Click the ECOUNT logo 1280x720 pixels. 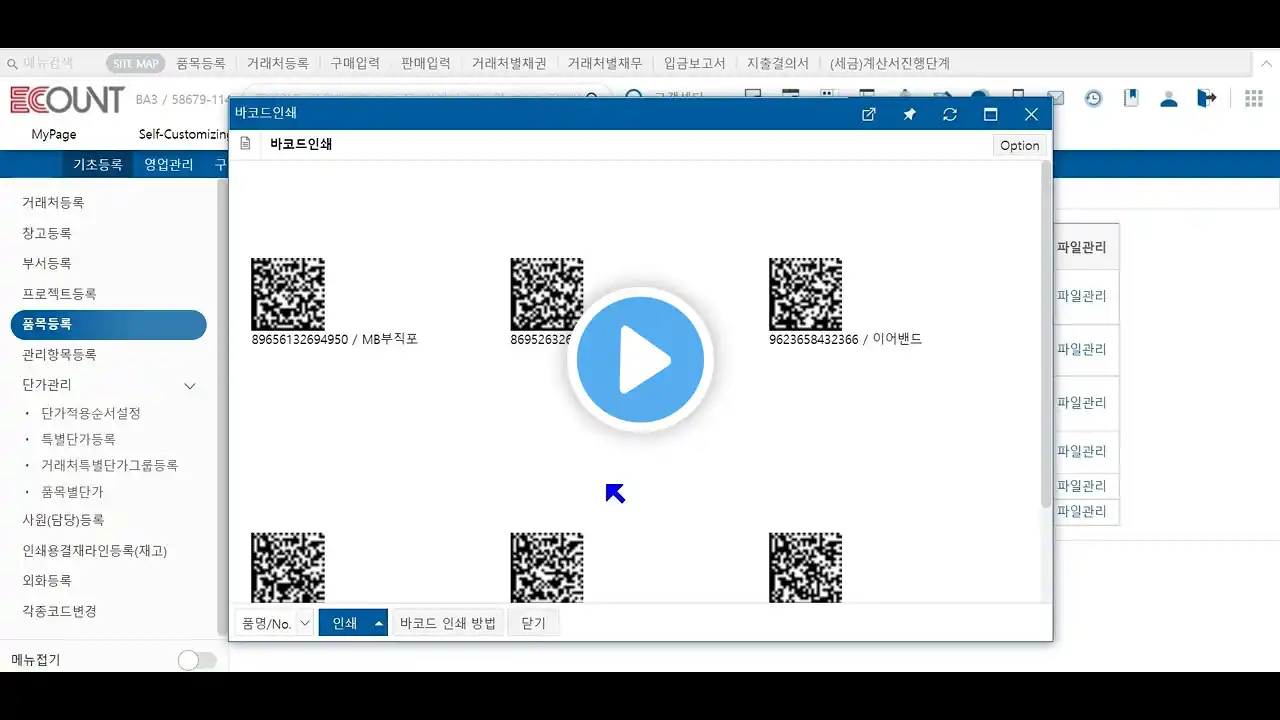tap(67, 100)
